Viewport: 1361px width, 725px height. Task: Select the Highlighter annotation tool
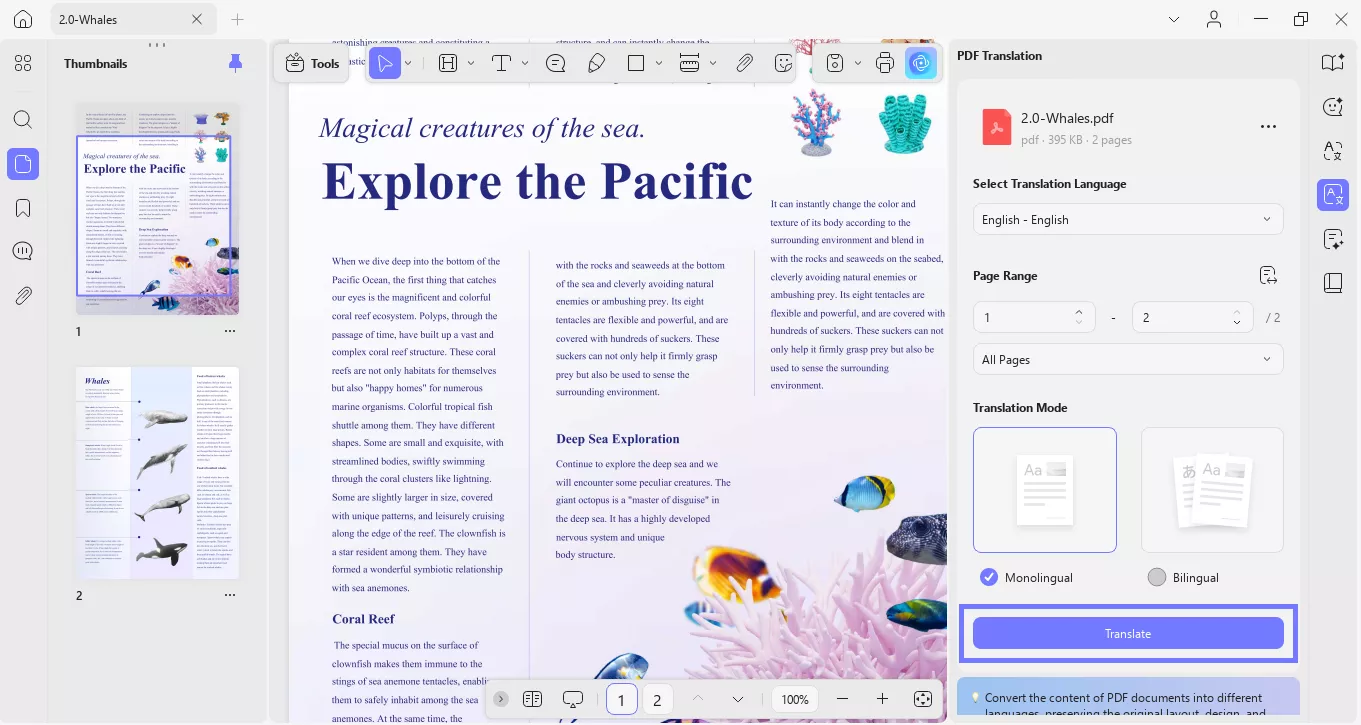(x=597, y=62)
